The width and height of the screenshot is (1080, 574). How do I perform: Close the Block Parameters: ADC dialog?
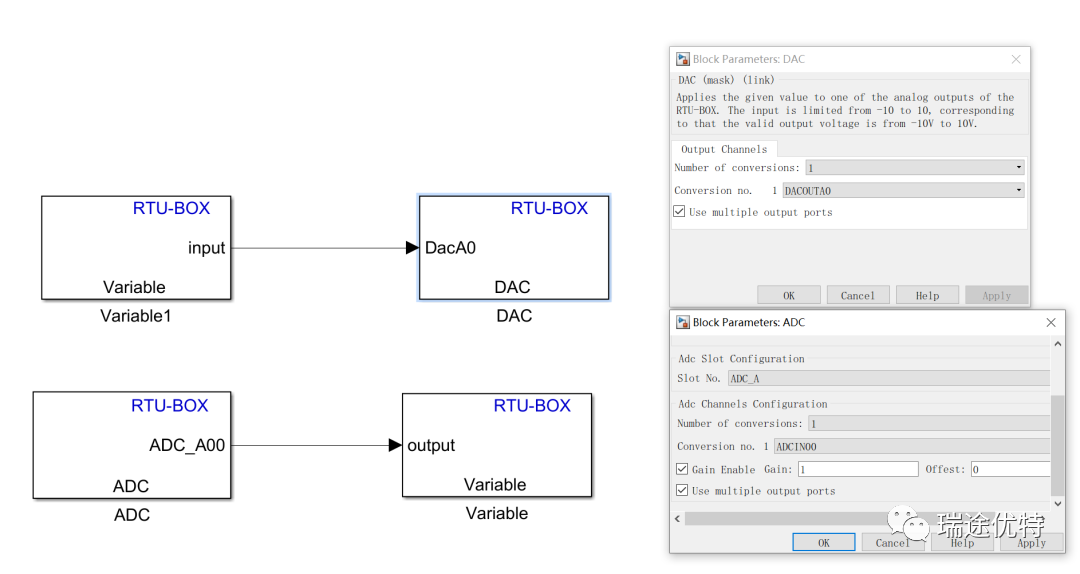point(1050,322)
